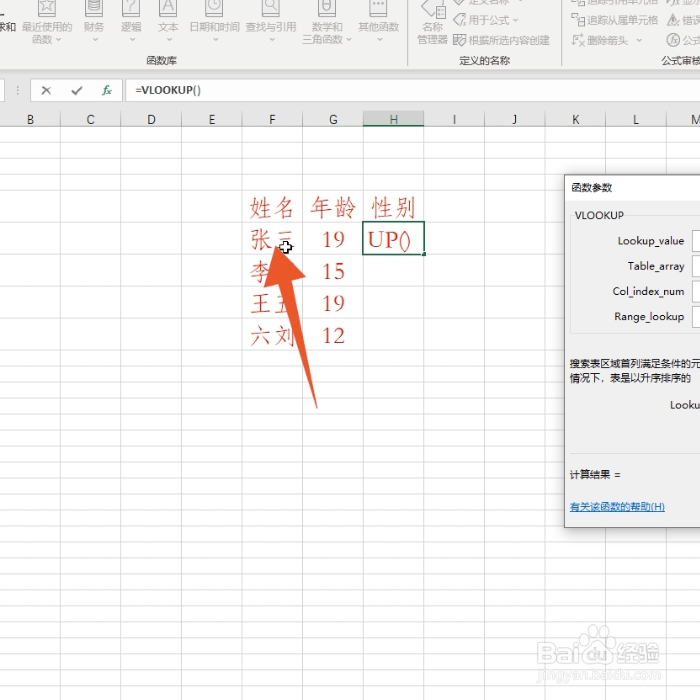This screenshot has width=700, height=700.
Task: Select the age cell with value 15
Action: [x=333, y=271]
